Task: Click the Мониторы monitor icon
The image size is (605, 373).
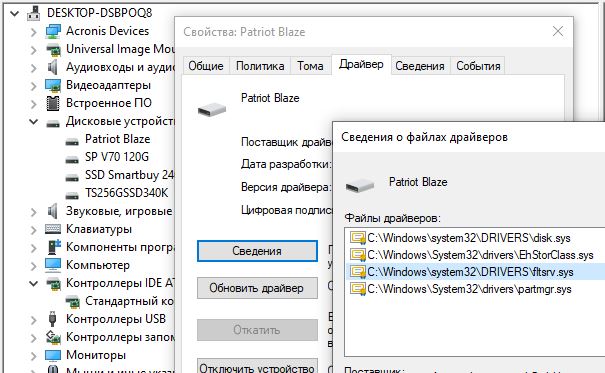Action: tap(53, 355)
